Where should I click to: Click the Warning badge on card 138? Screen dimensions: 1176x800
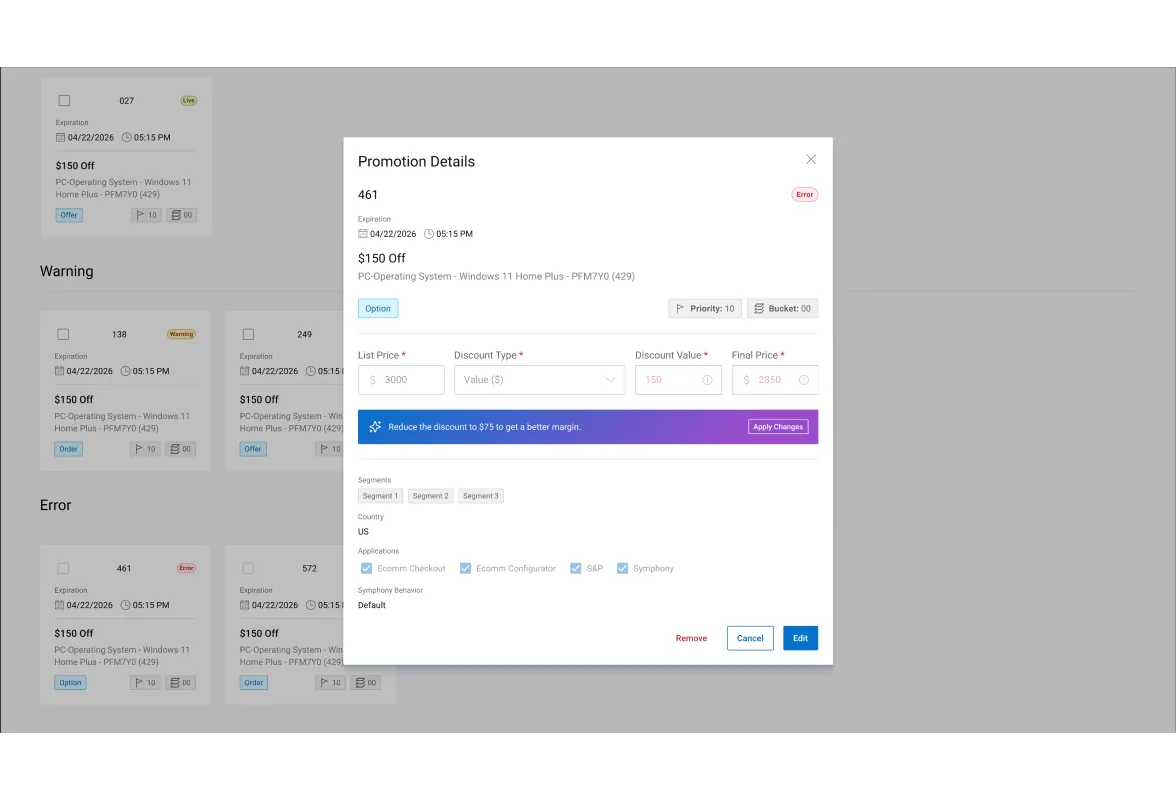pyautogui.click(x=182, y=334)
